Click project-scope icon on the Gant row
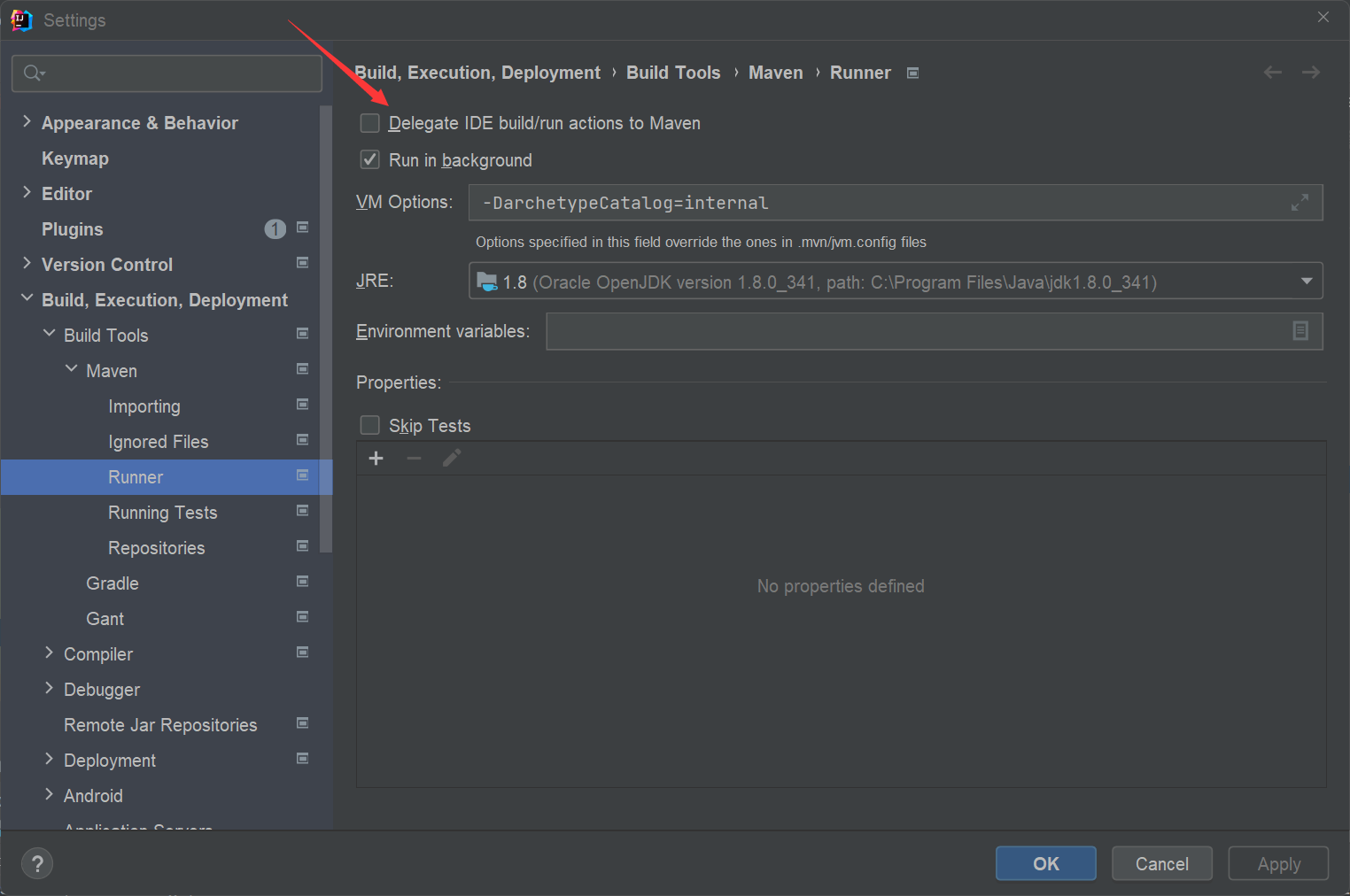This screenshot has width=1350, height=896. (x=303, y=617)
